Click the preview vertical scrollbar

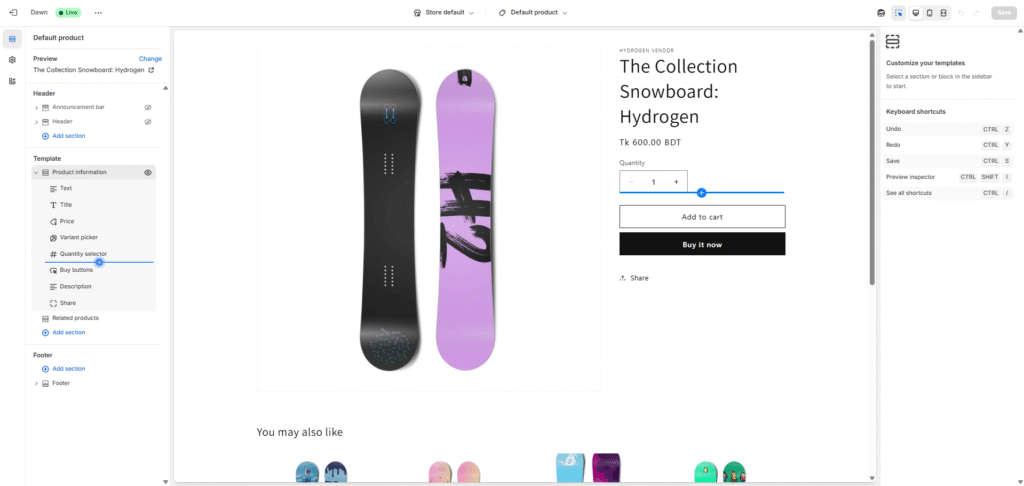click(872, 160)
